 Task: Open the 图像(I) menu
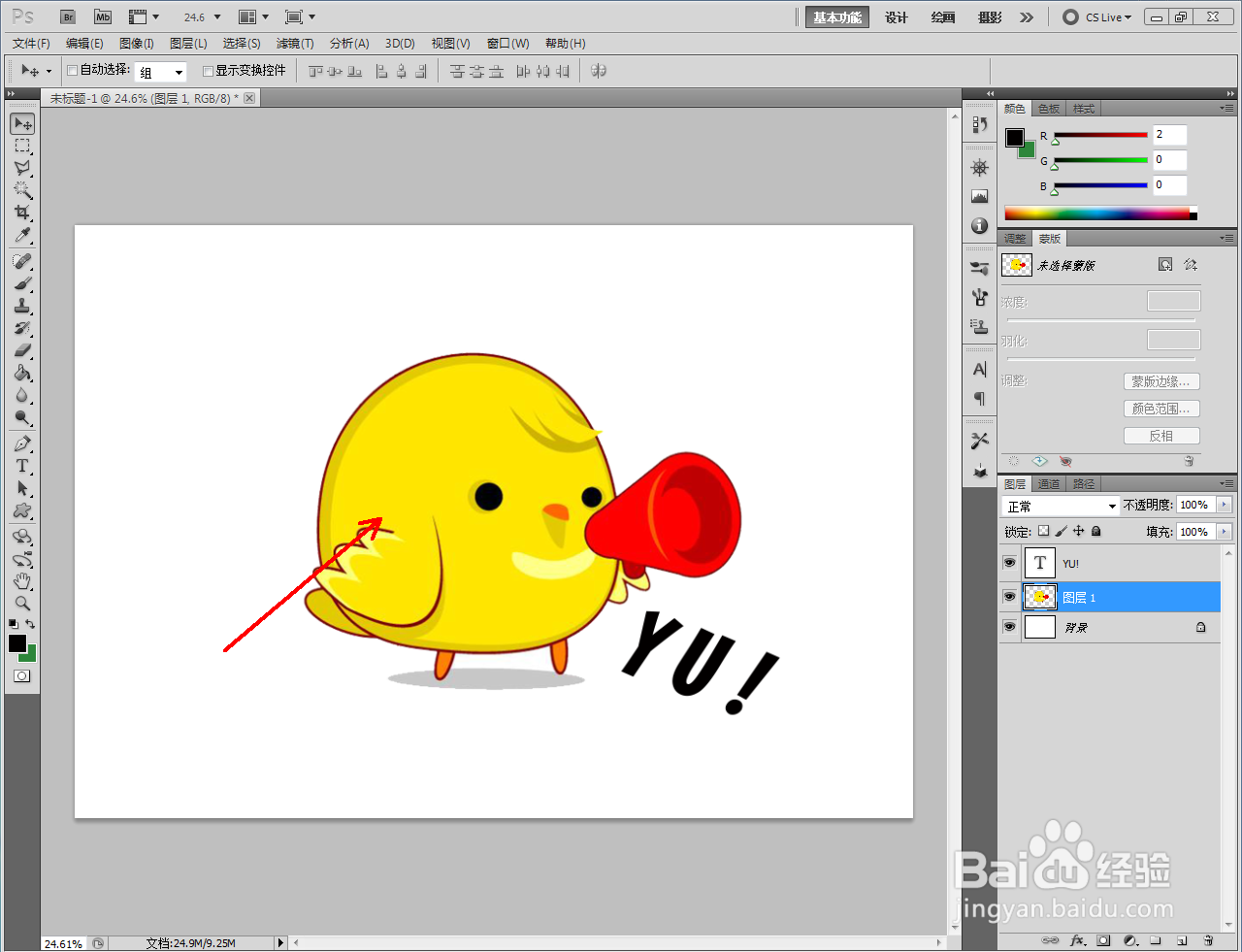pyautogui.click(x=137, y=44)
